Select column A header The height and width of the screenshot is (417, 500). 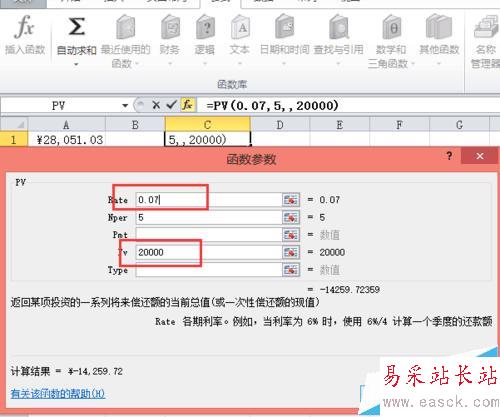(x=66, y=125)
